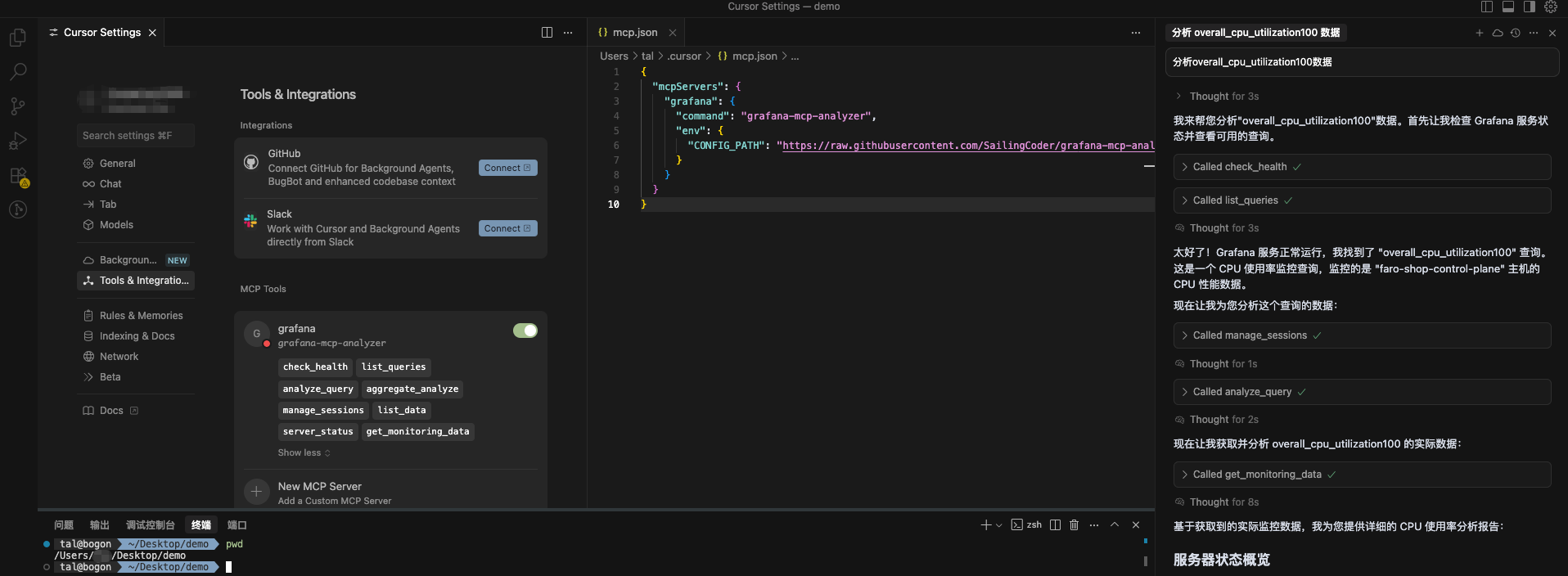Open Source Control in activity bar
The width and height of the screenshot is (1568, 576).
[x=18, y=106]
